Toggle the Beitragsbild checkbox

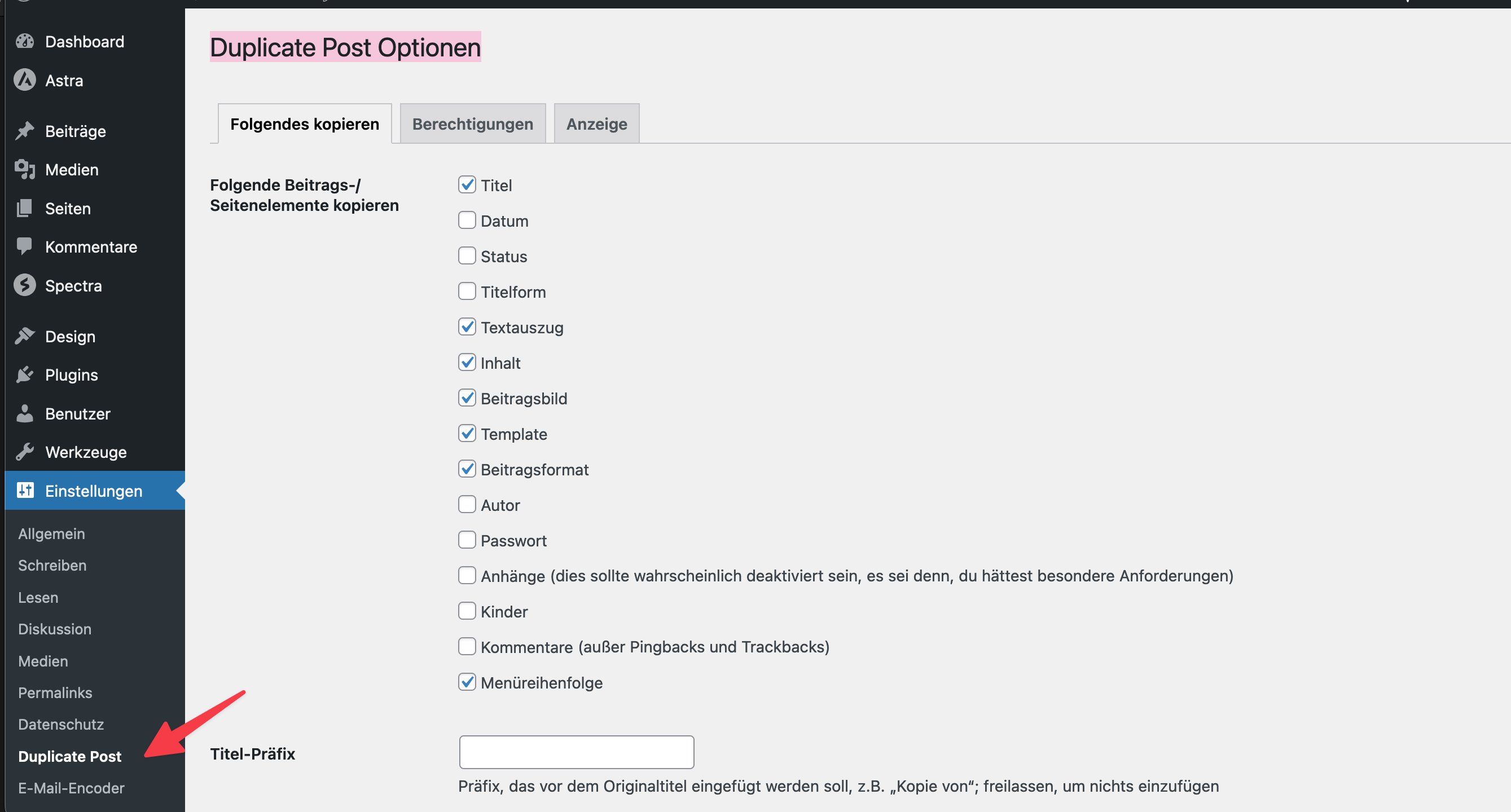click(467, 398)
